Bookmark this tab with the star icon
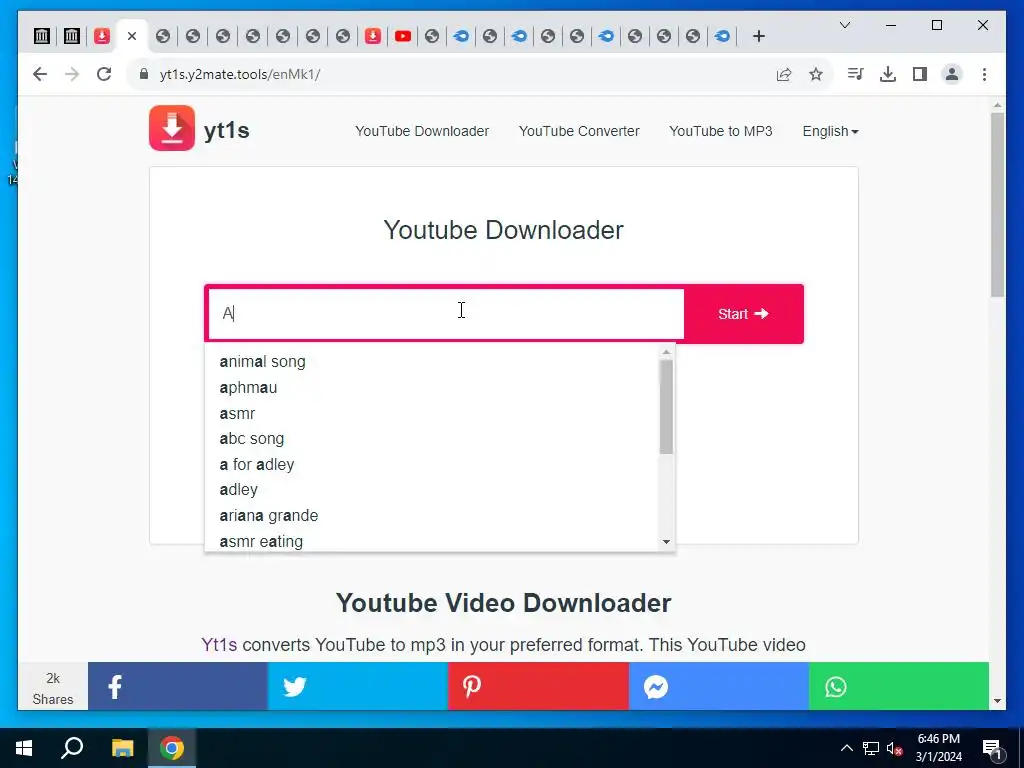The width and height of the screenshot is (1024, 768). pos(816,74)
